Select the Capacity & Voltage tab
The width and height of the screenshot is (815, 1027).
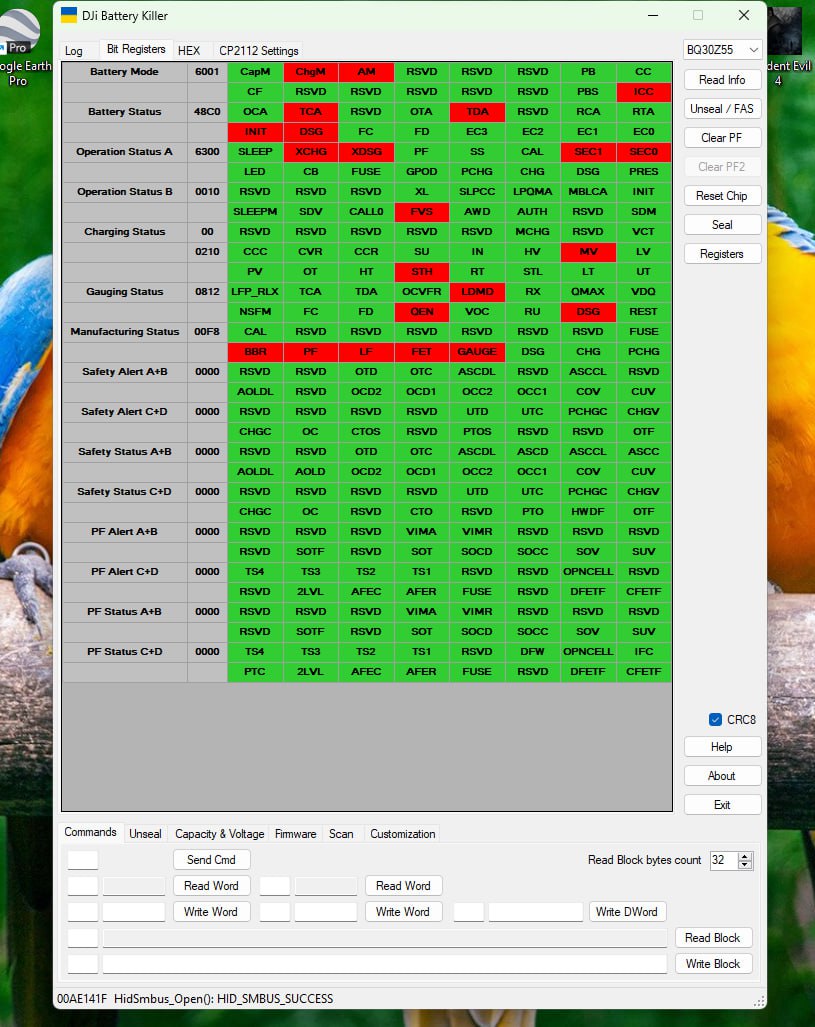(x=218, y=833)
